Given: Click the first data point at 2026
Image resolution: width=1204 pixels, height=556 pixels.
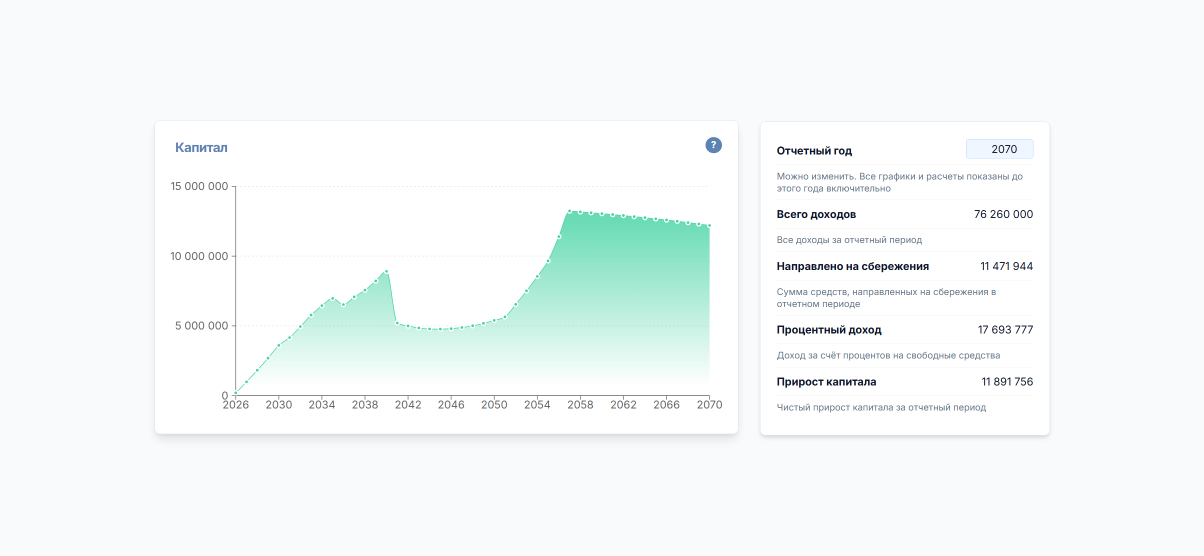Looking at the screenshot, I should (x=236, y=393).
